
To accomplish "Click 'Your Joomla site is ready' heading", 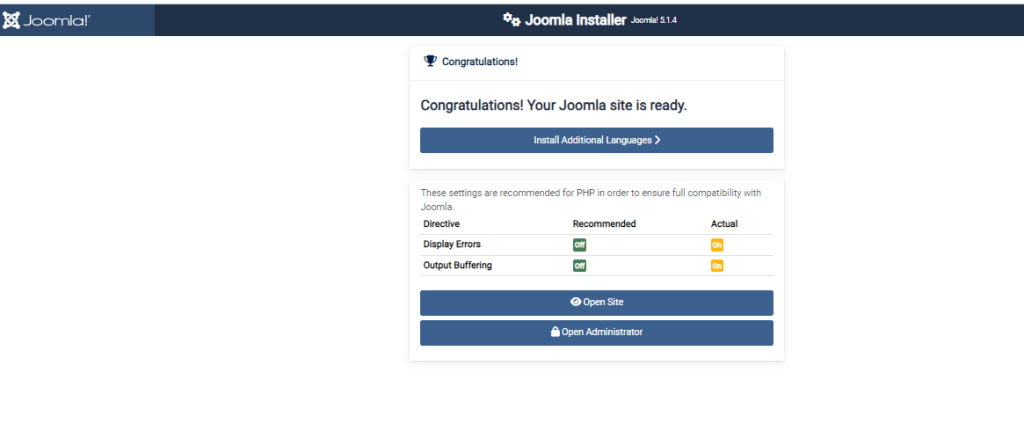I will pyautogui.click(x=554, y=105).
